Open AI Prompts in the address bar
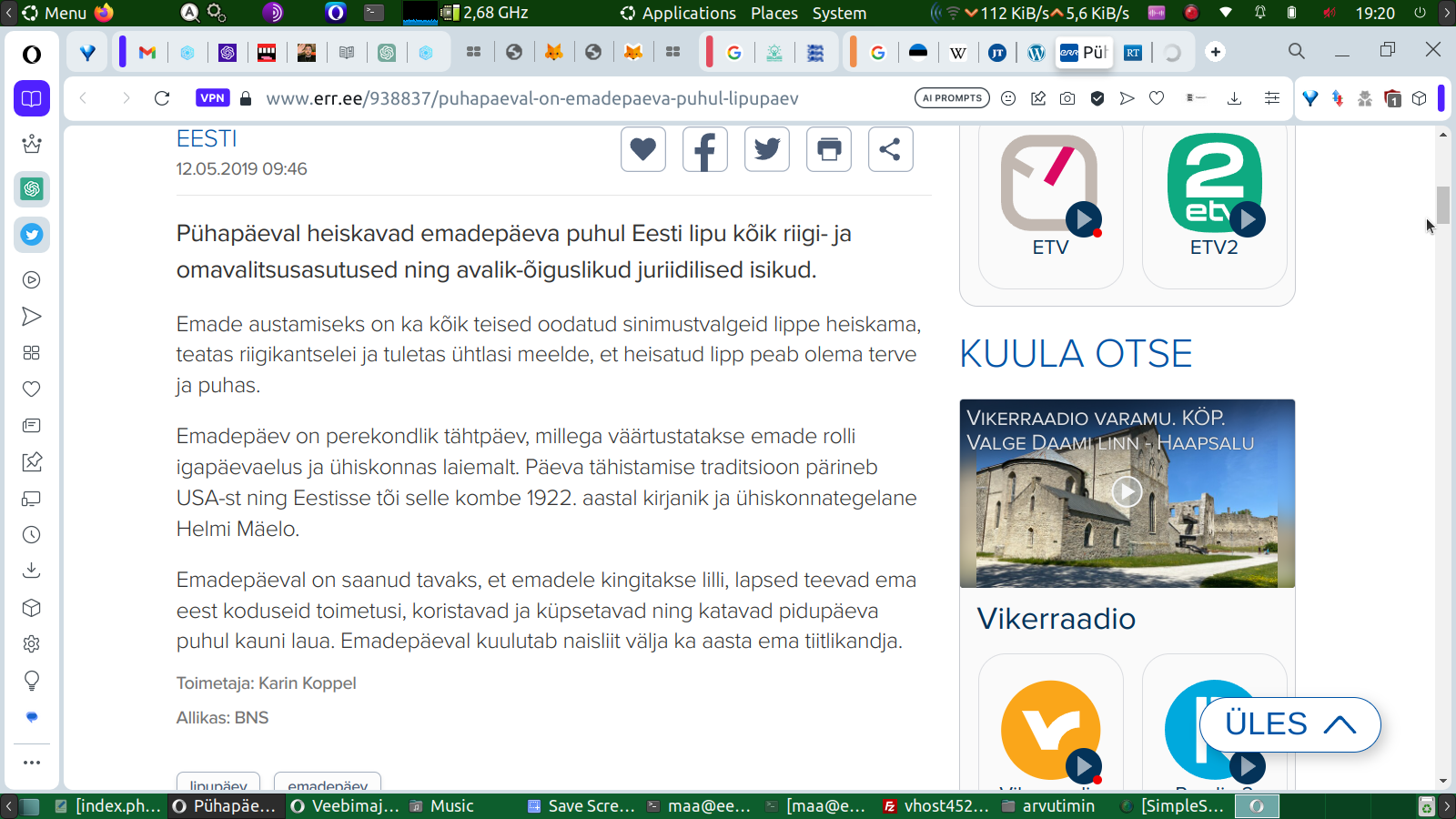 coord(952,98)
